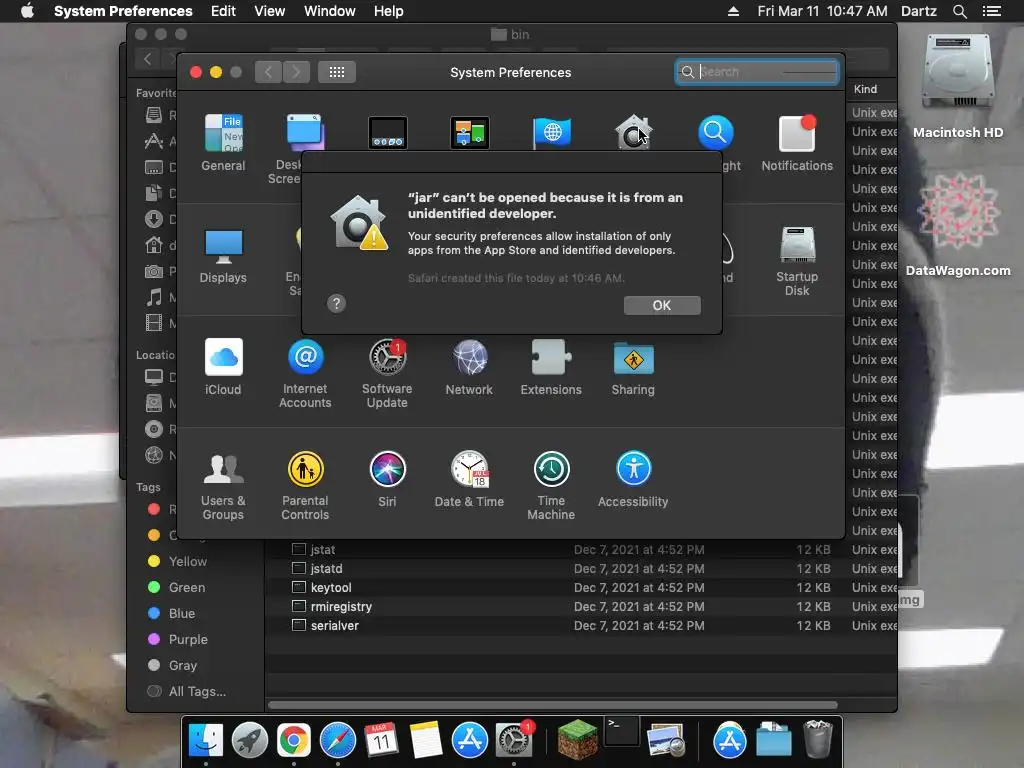Open the Apple menu
Screen dimensions: 1024x768
click(x=27, y=11)
